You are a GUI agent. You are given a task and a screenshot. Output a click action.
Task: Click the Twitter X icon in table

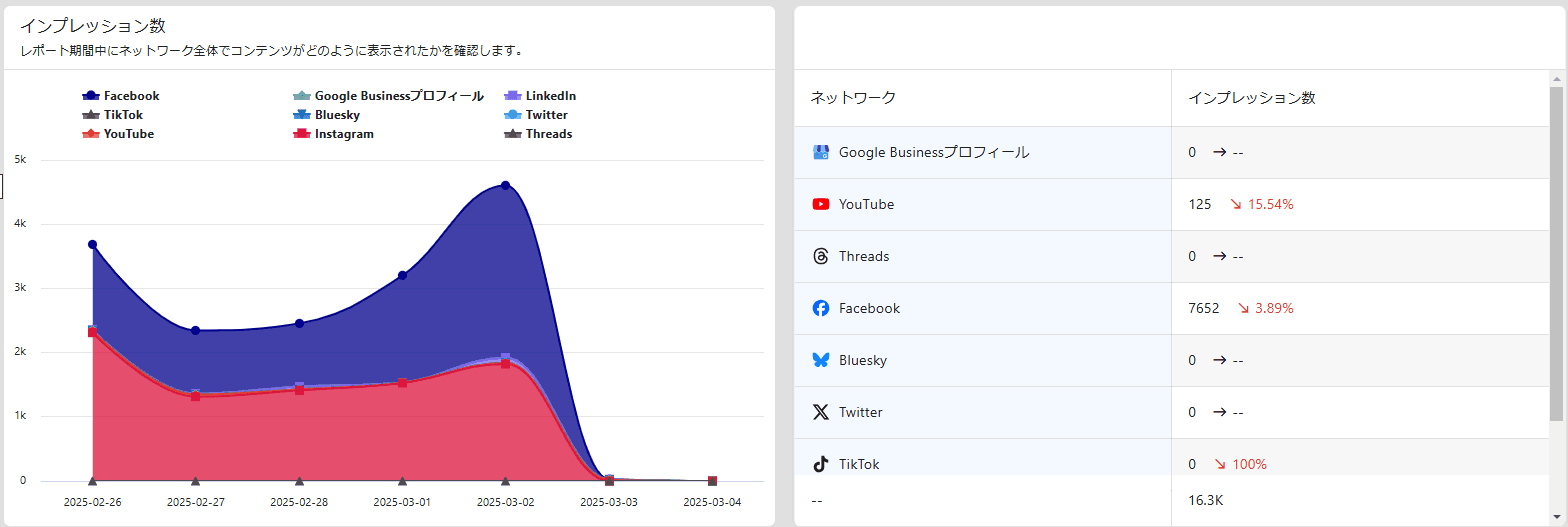pos(821,412)
